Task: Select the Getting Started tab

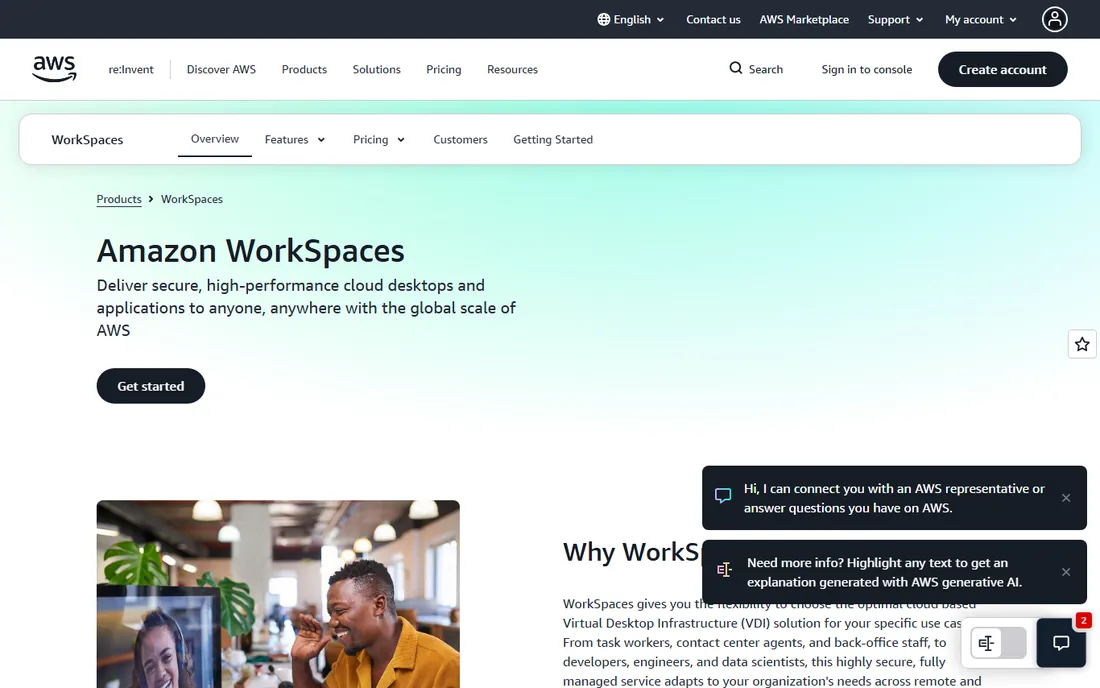Action: 553,140
